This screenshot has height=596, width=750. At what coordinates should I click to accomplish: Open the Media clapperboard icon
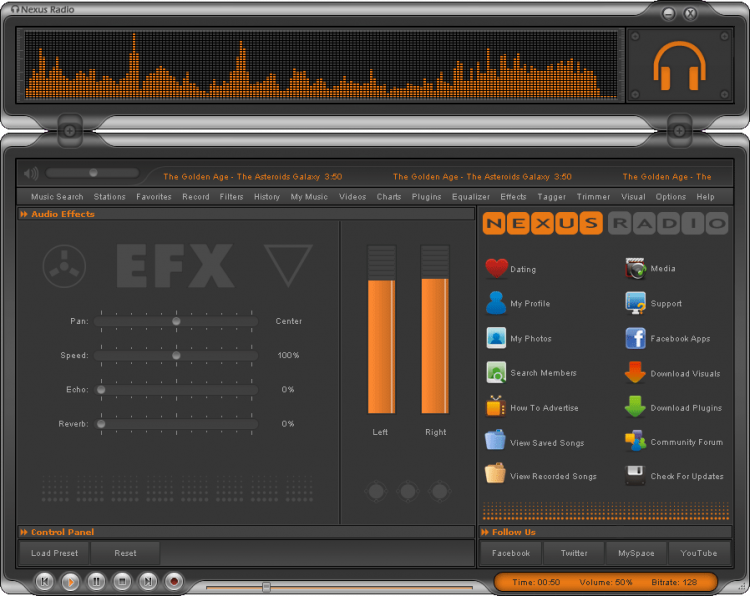click(636, 268)
